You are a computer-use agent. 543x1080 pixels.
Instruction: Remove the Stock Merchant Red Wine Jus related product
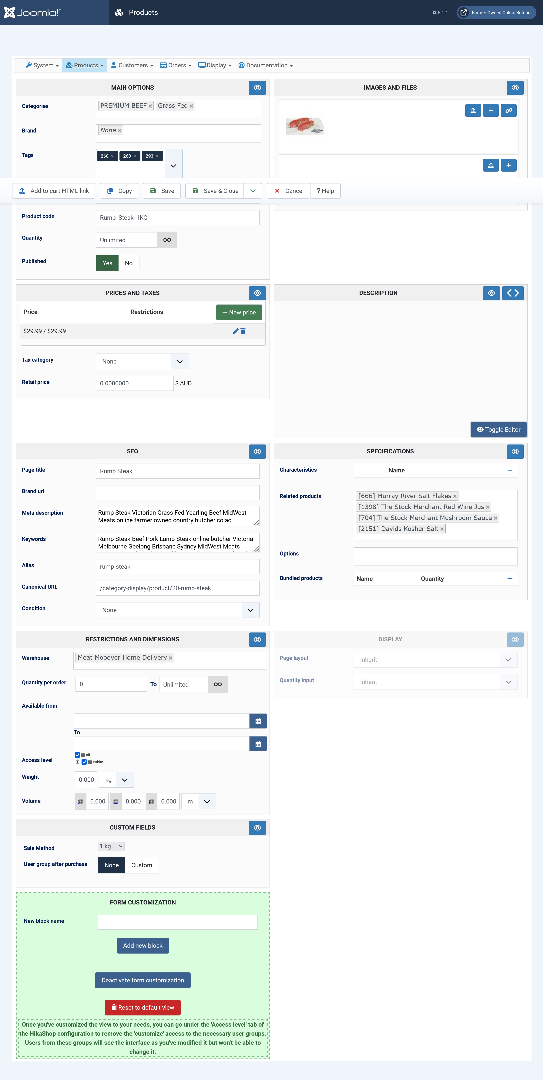click(487, 507)
